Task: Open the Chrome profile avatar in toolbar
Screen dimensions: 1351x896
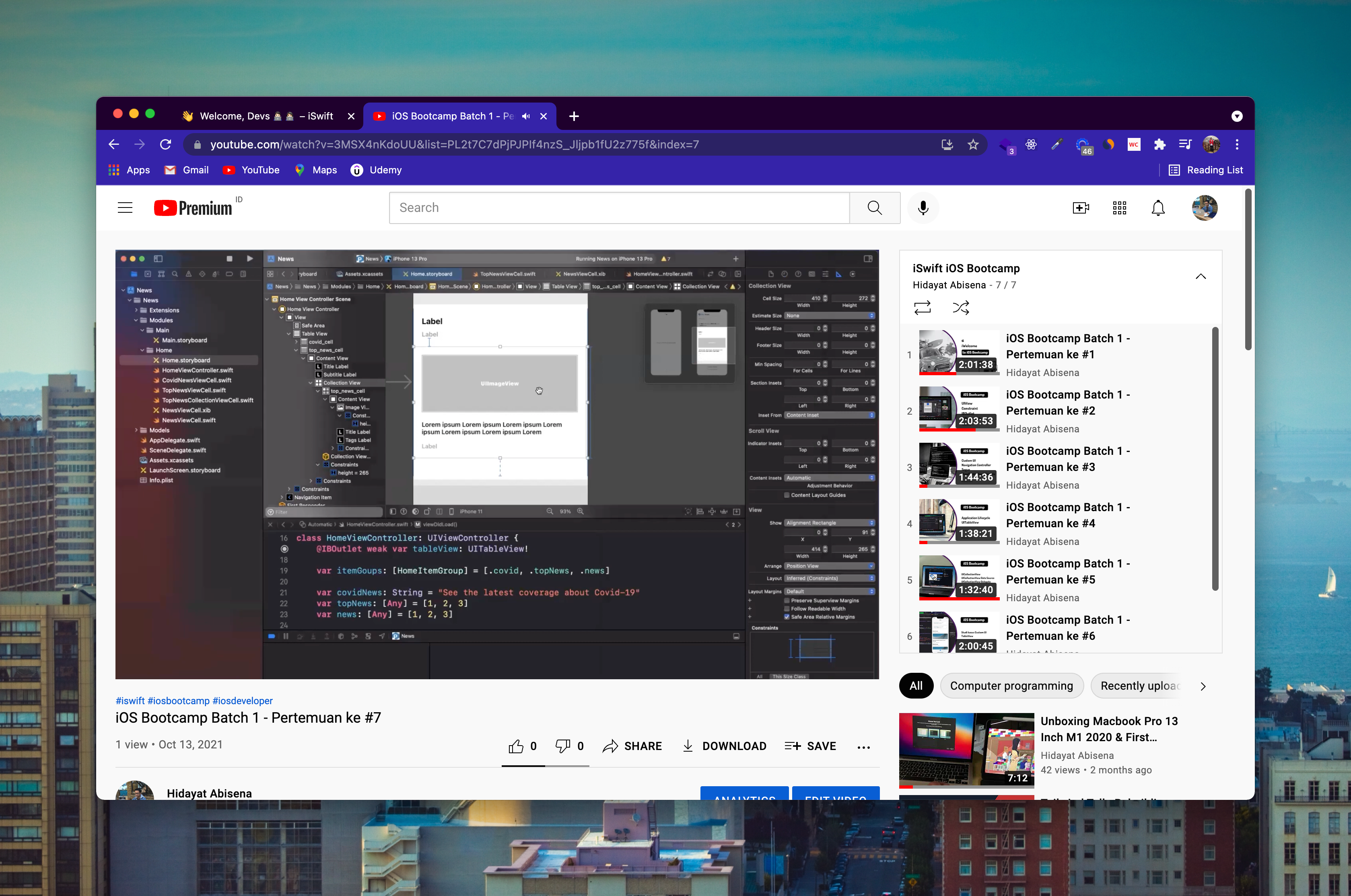Action: point(1211,144)
